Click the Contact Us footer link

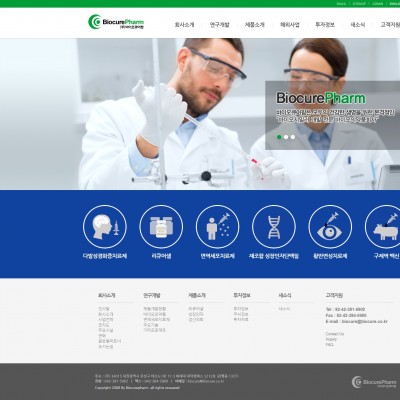pos(335,334)
